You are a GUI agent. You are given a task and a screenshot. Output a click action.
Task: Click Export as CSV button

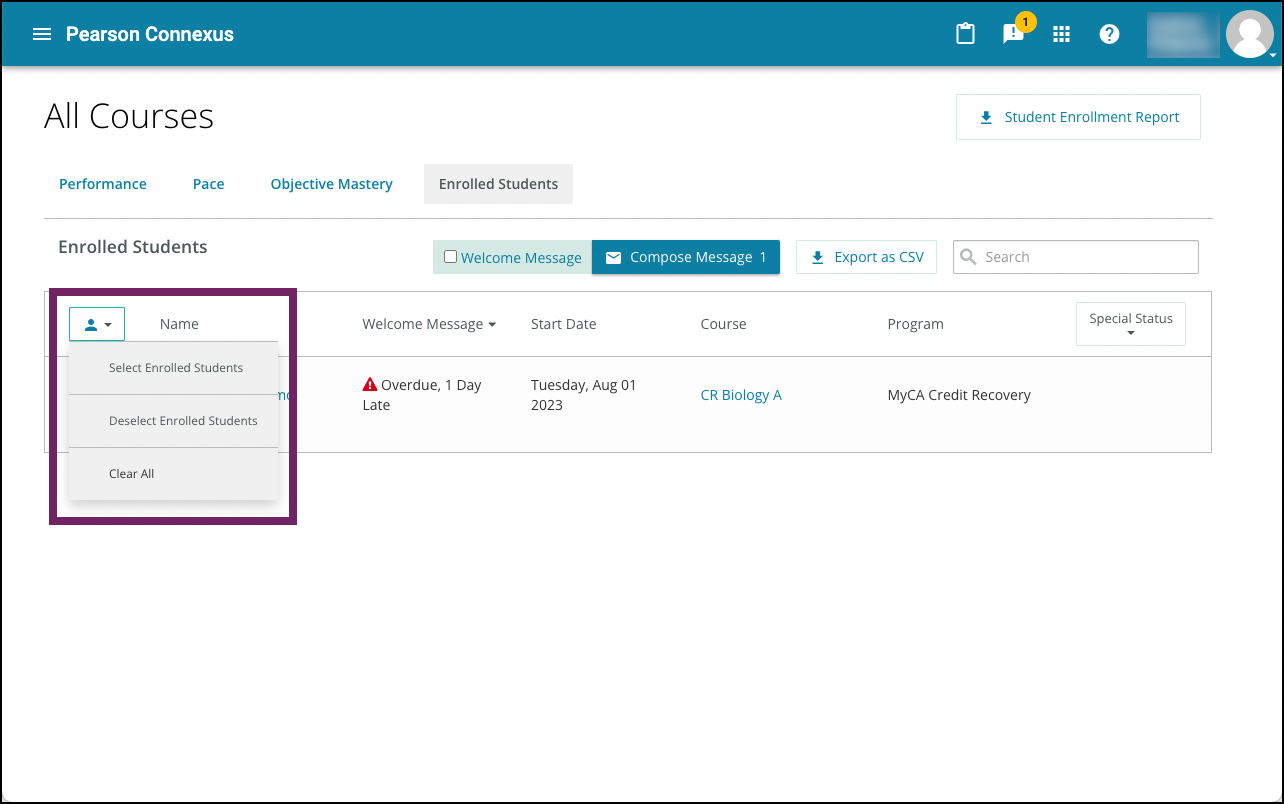pyautogui.click(x=866, y=257)
